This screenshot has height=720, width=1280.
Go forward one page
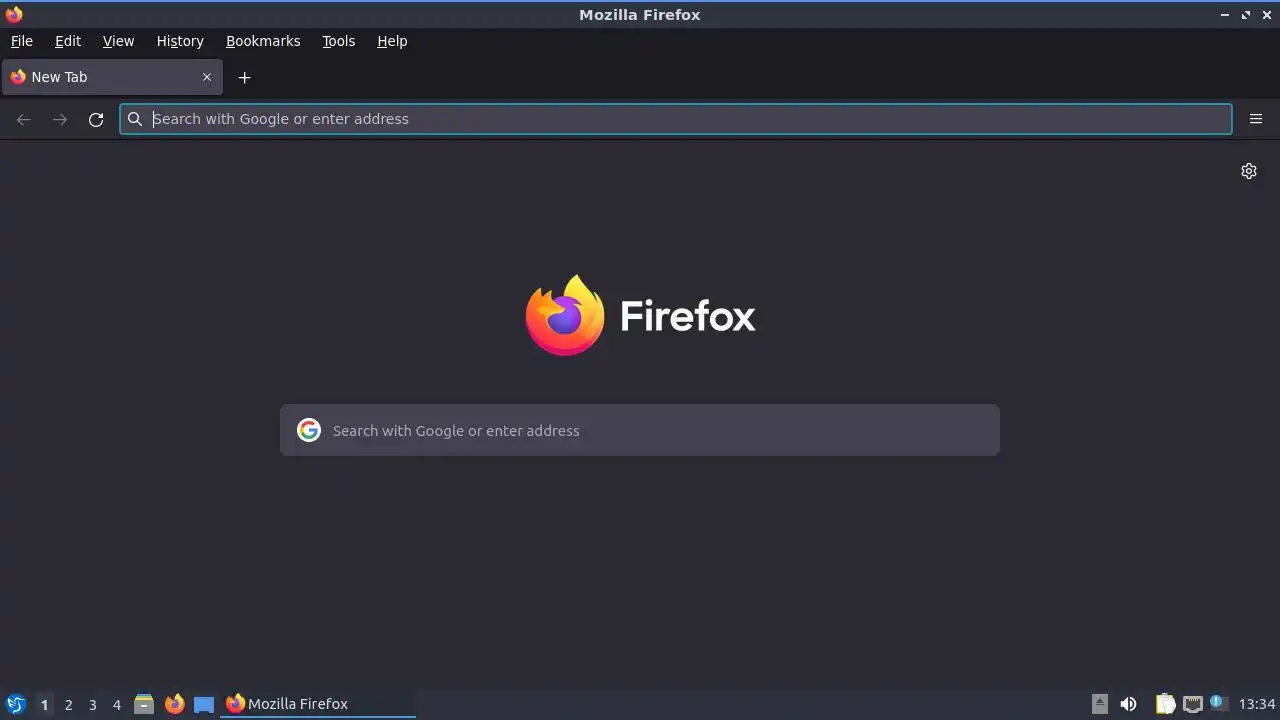[x=60, y=119]
